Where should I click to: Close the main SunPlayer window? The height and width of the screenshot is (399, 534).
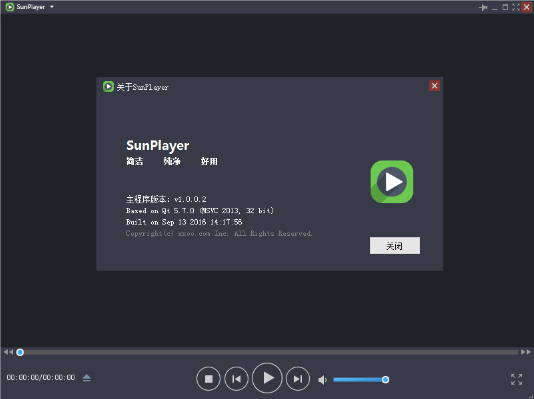(527, 7)
